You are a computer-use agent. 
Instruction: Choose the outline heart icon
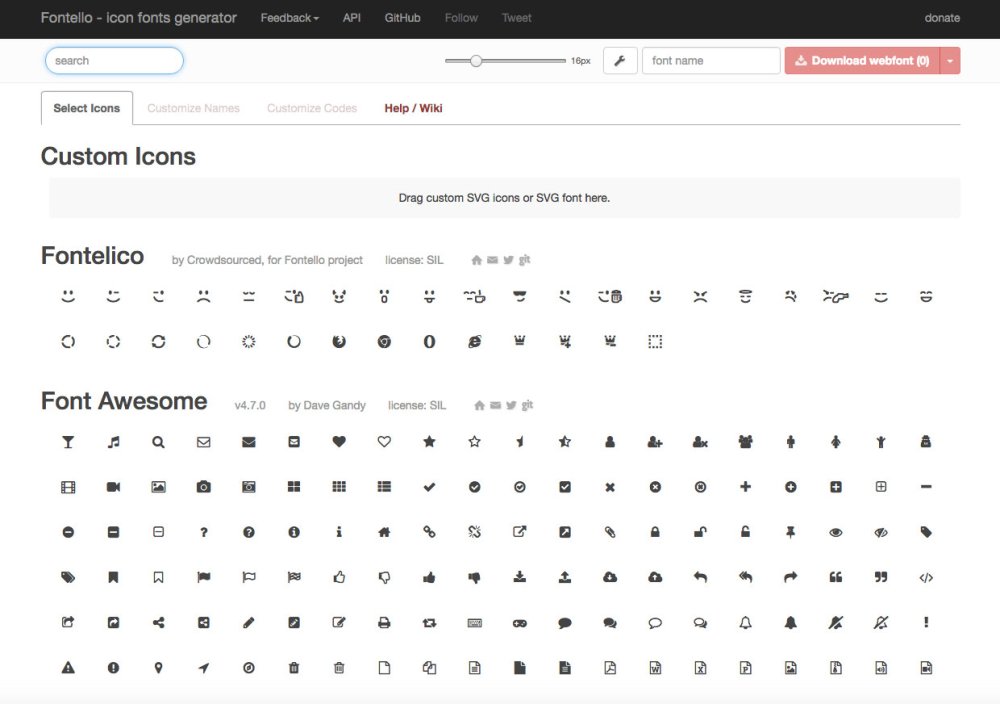tap(384, 442)
